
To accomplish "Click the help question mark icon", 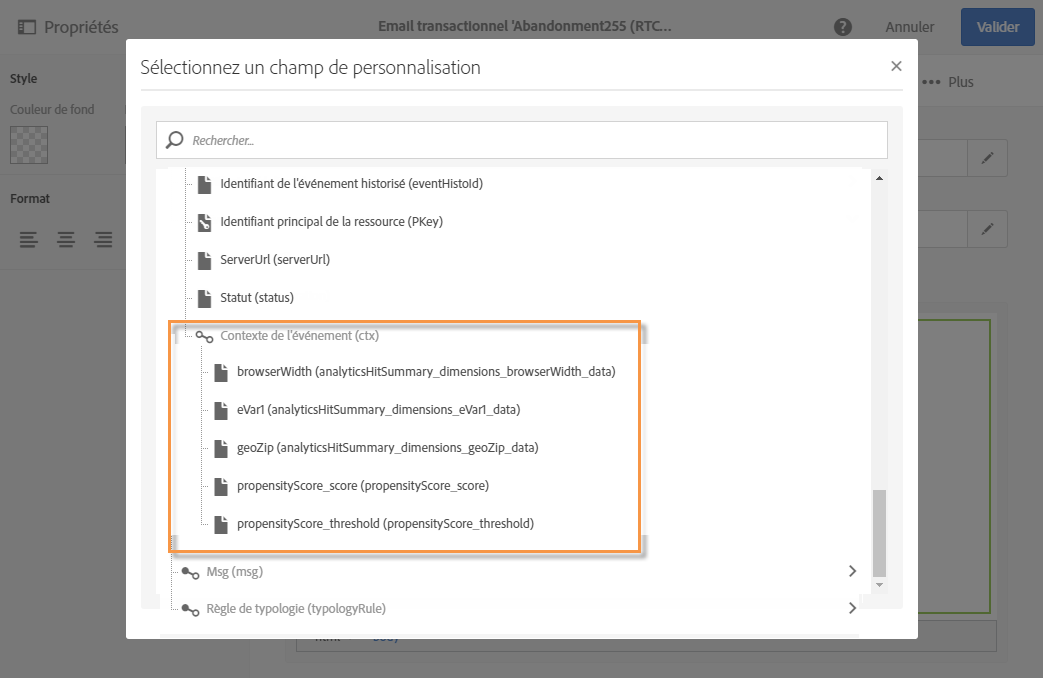I will [x=843, y=27].
